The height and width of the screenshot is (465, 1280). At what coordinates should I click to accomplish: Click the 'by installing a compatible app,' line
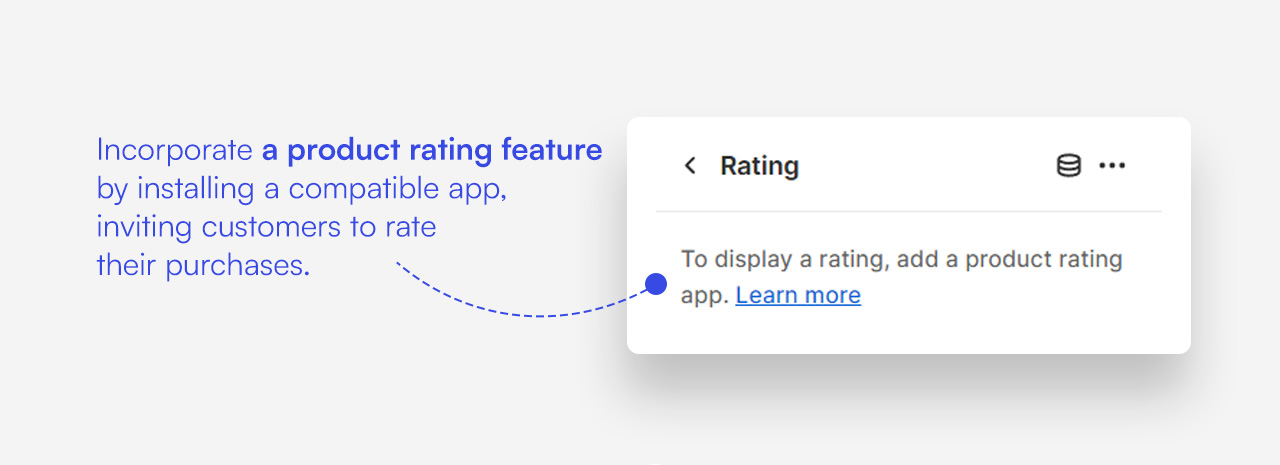tap(301, 188)
